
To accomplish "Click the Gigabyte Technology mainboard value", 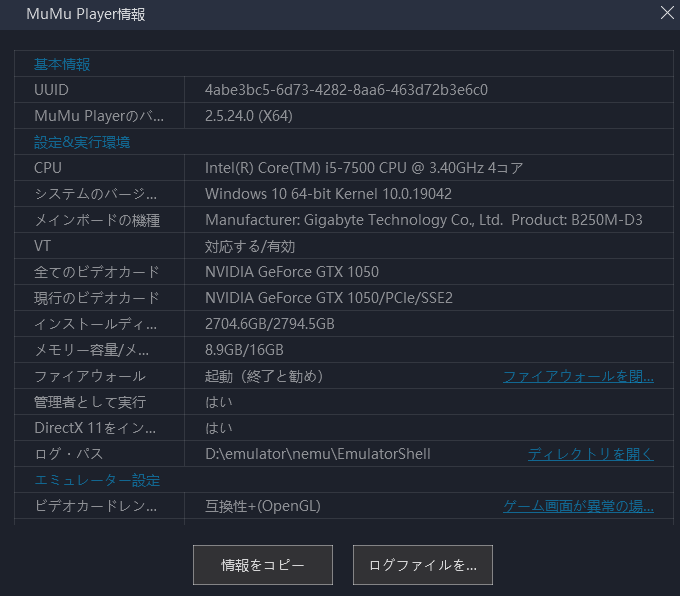I will click(423, 220).
